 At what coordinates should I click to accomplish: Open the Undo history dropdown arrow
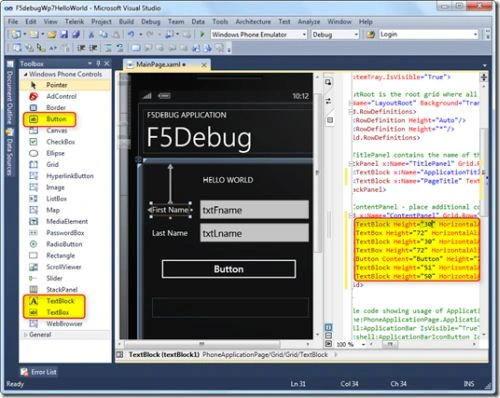click(140, 34)
